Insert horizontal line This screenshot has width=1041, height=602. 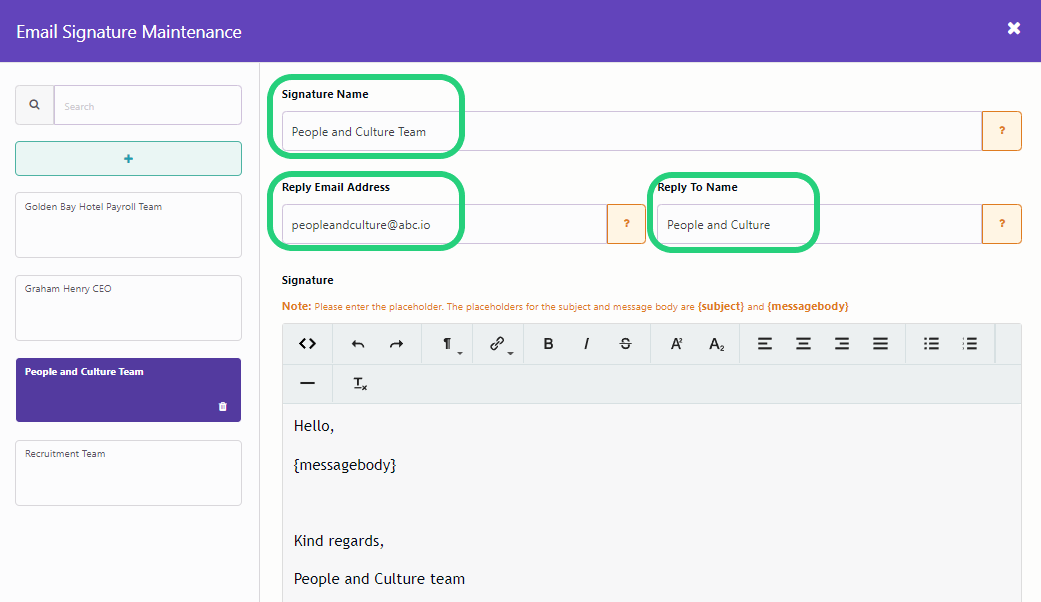[x=307, y=383]
